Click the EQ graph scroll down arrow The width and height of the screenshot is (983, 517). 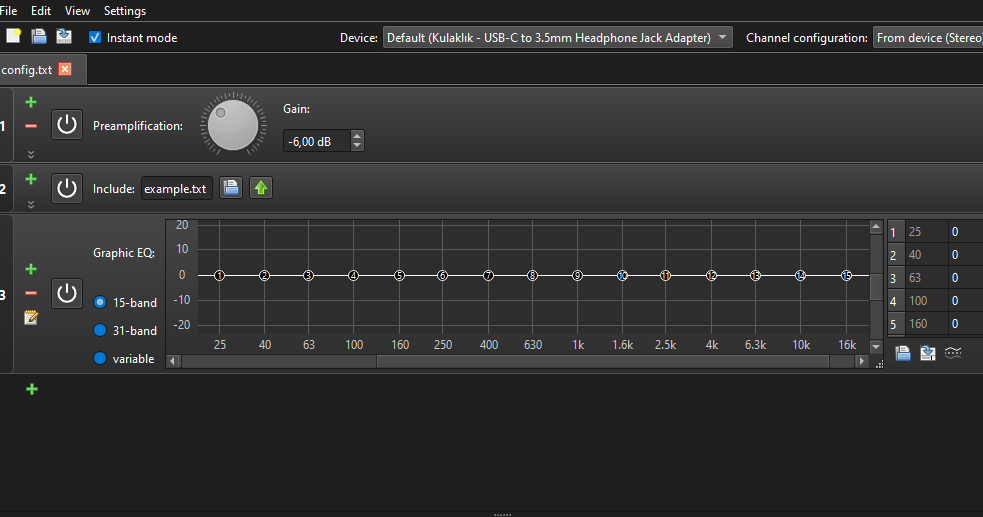coord(876,346)
